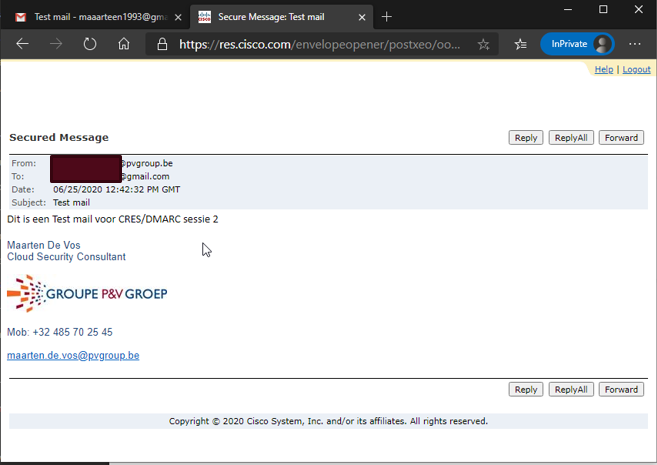The image size is (657, 465).
Task: Switch to the Gmail Test mail tab
Action: tap(95, 16)
